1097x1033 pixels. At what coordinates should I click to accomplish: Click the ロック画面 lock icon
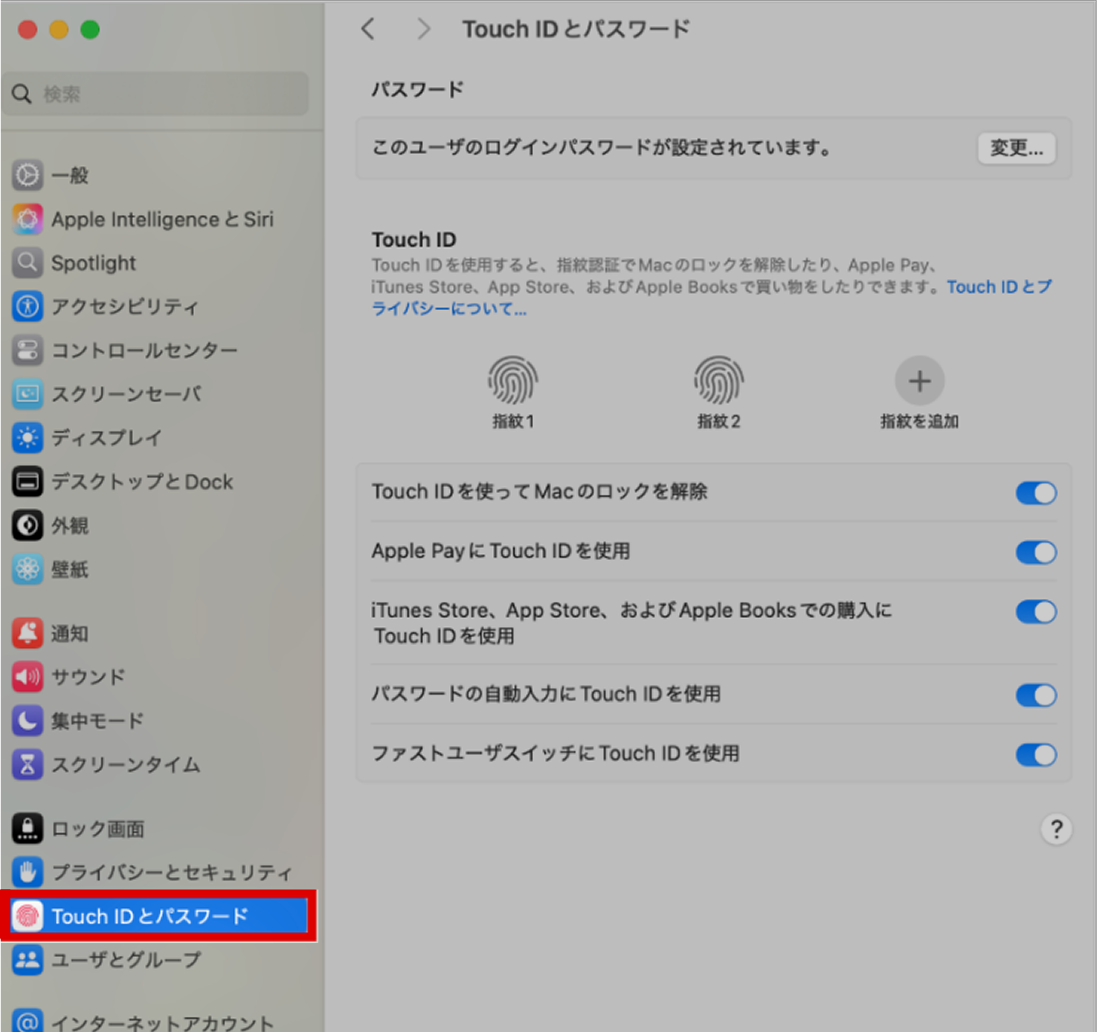click(x=27, y=829)
